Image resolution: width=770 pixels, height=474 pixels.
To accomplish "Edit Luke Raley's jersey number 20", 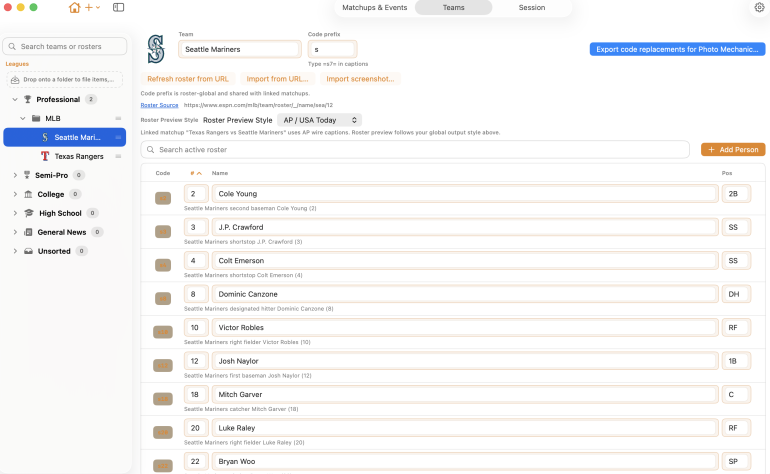I will coord(196,427).
